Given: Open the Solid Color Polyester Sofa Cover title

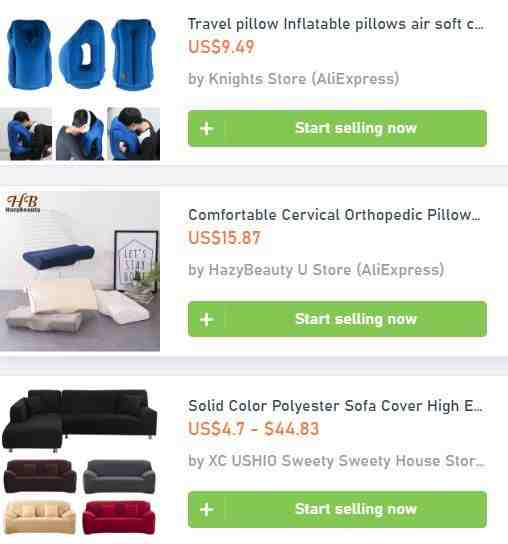Looking at the screenshot, I should [x=335, y=406].
